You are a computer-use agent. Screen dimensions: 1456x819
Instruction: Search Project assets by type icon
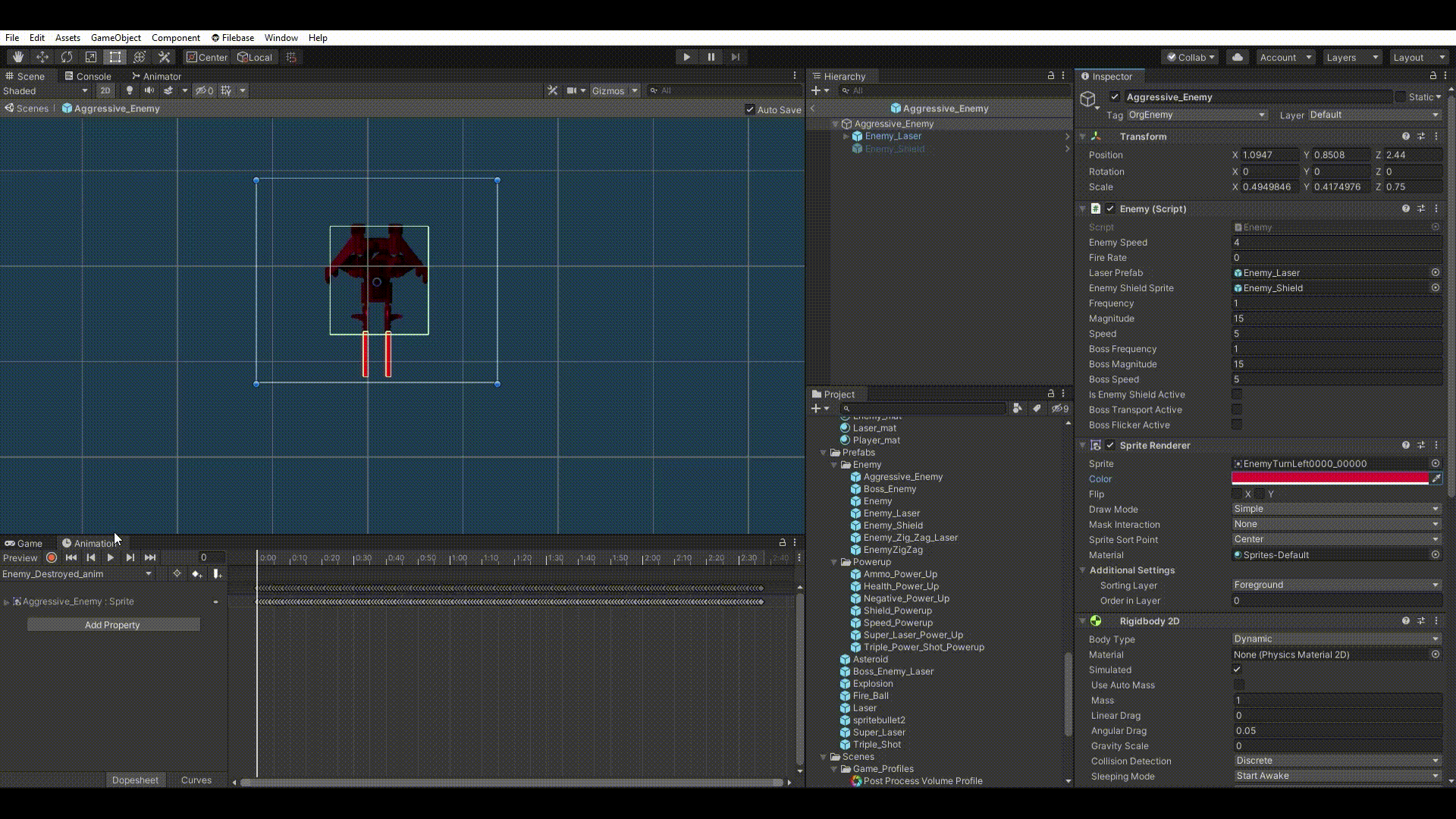(1018, 408)
